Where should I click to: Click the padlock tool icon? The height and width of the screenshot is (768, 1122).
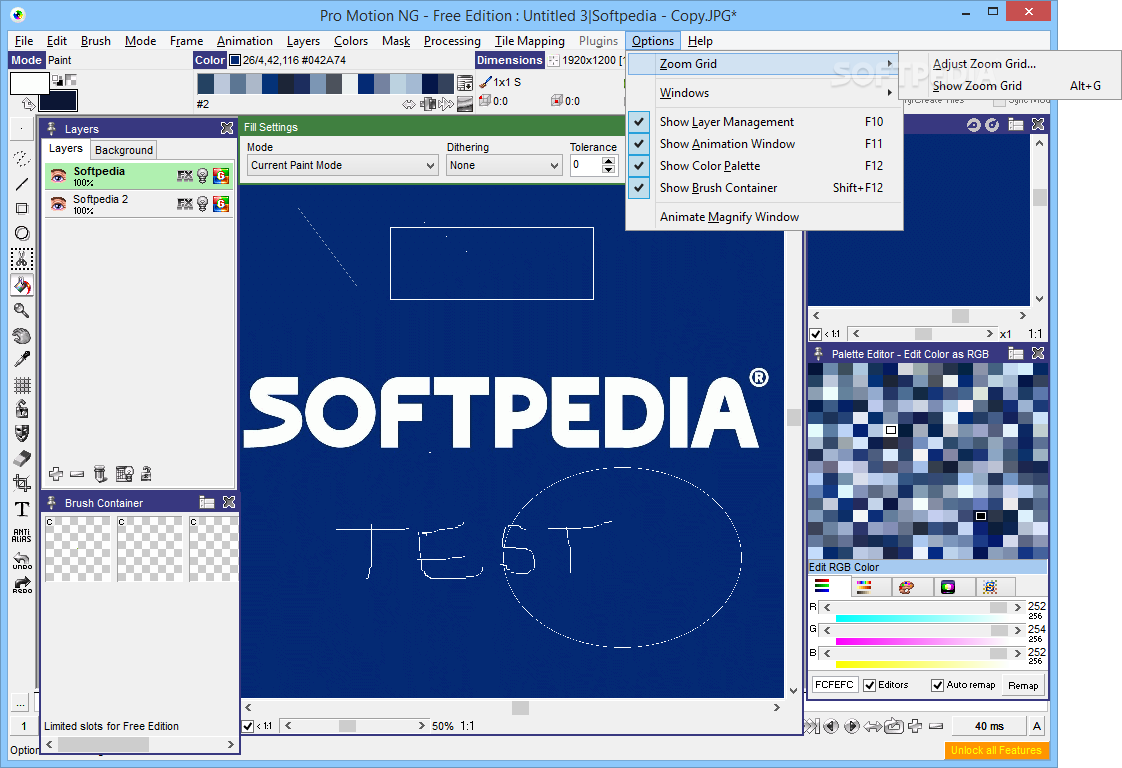(x=21, y=409)
